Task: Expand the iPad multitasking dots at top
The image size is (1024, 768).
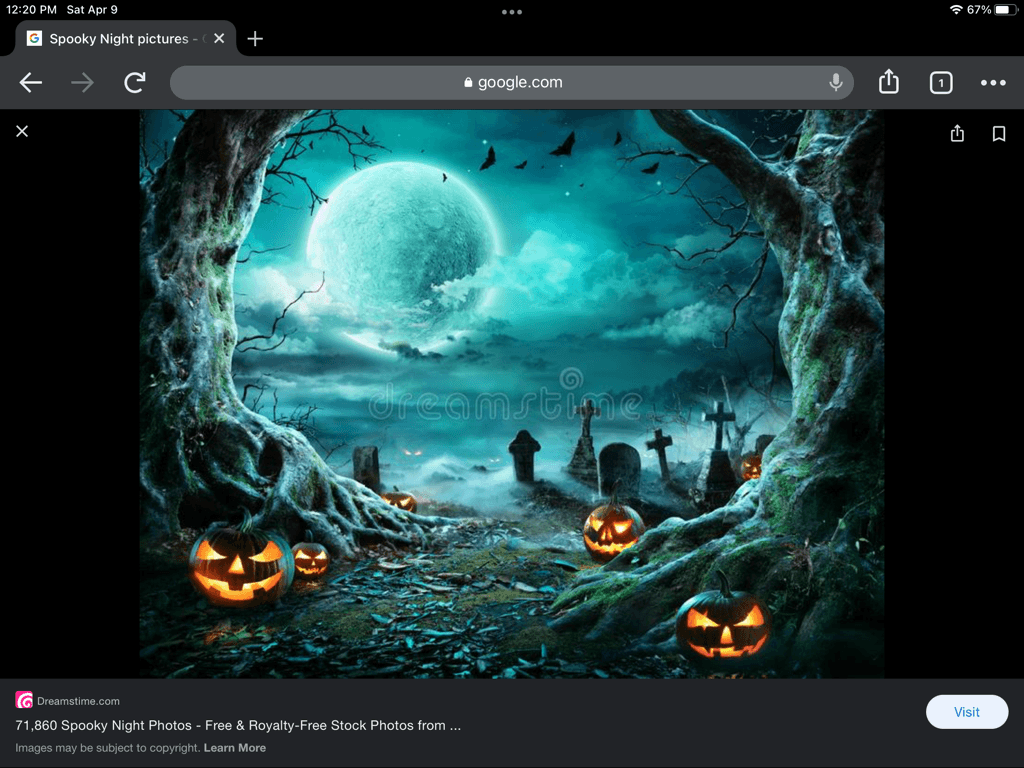Action: (512, 12)
